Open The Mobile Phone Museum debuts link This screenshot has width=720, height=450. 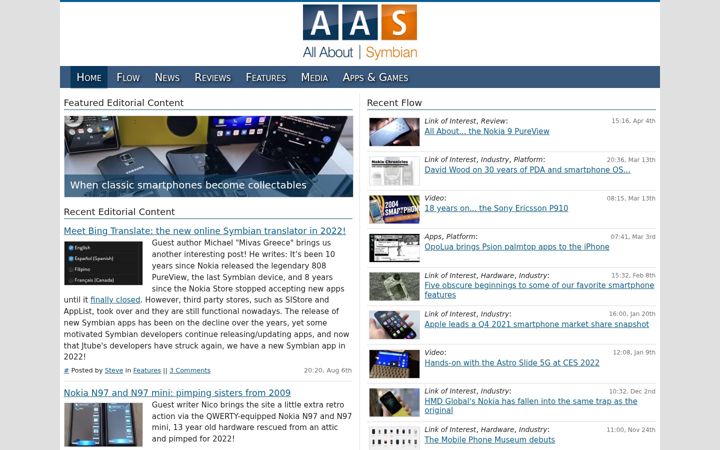[489, 440]
